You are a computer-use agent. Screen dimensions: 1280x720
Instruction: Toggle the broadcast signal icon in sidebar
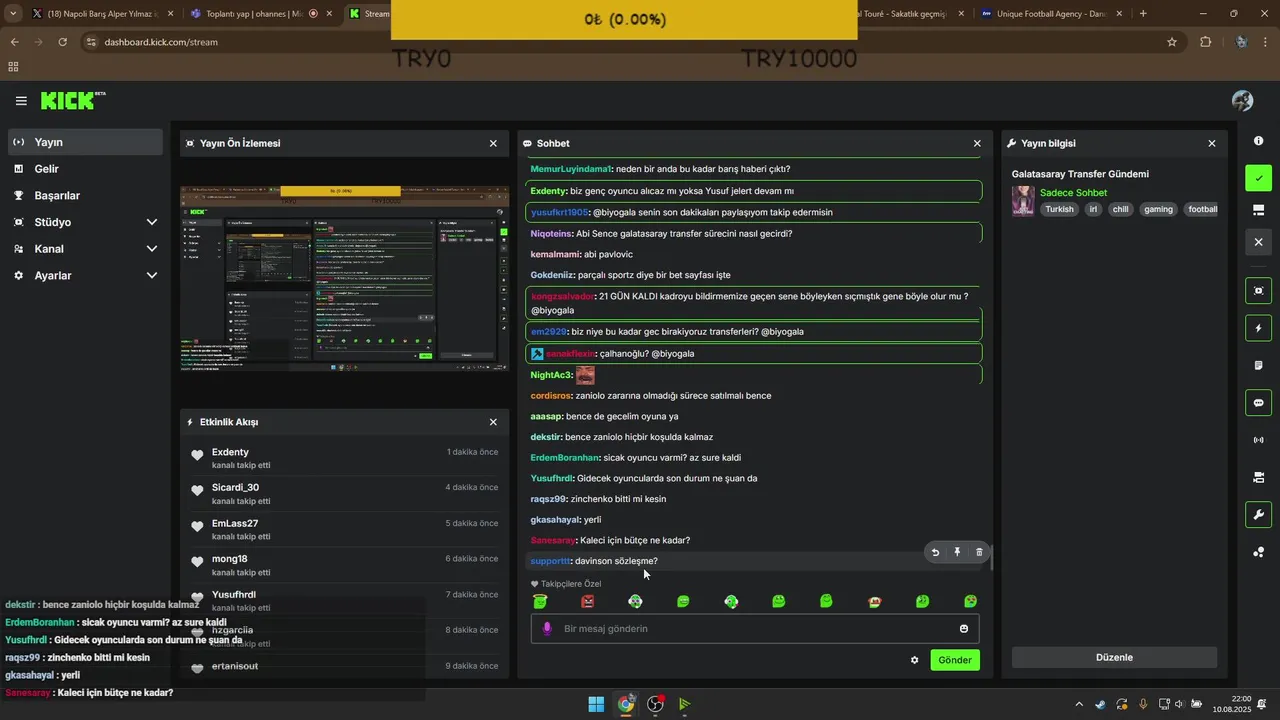(x=1258, y=440)
